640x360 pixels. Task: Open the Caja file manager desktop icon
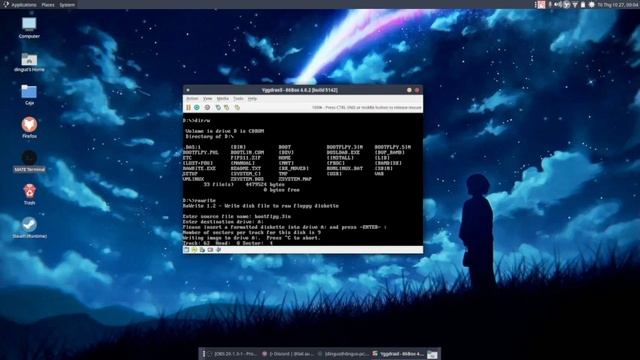pos(29,95)
